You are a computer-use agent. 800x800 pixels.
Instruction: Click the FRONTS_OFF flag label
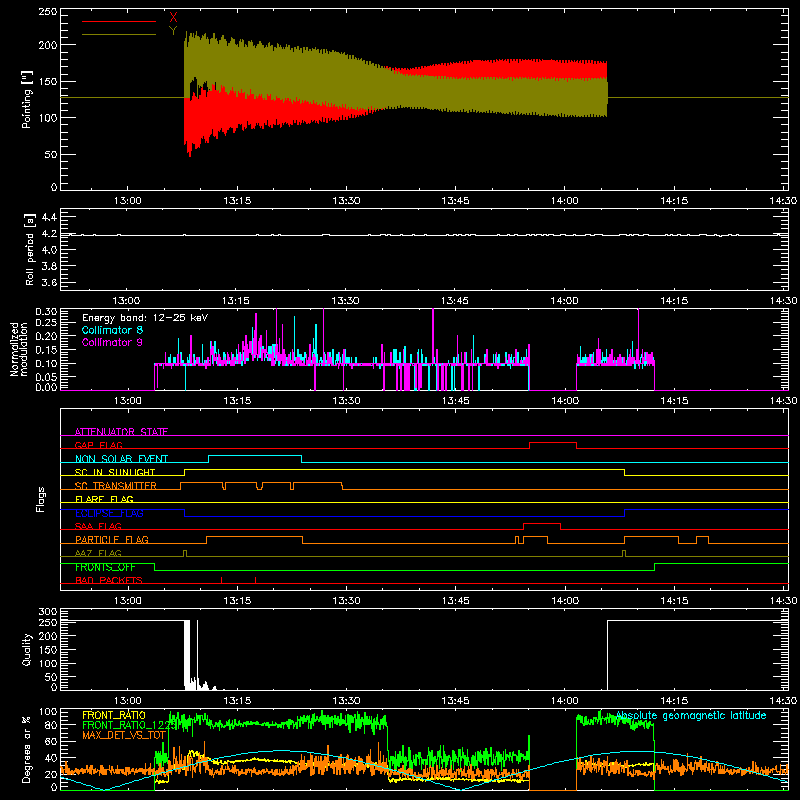point(105,567)
